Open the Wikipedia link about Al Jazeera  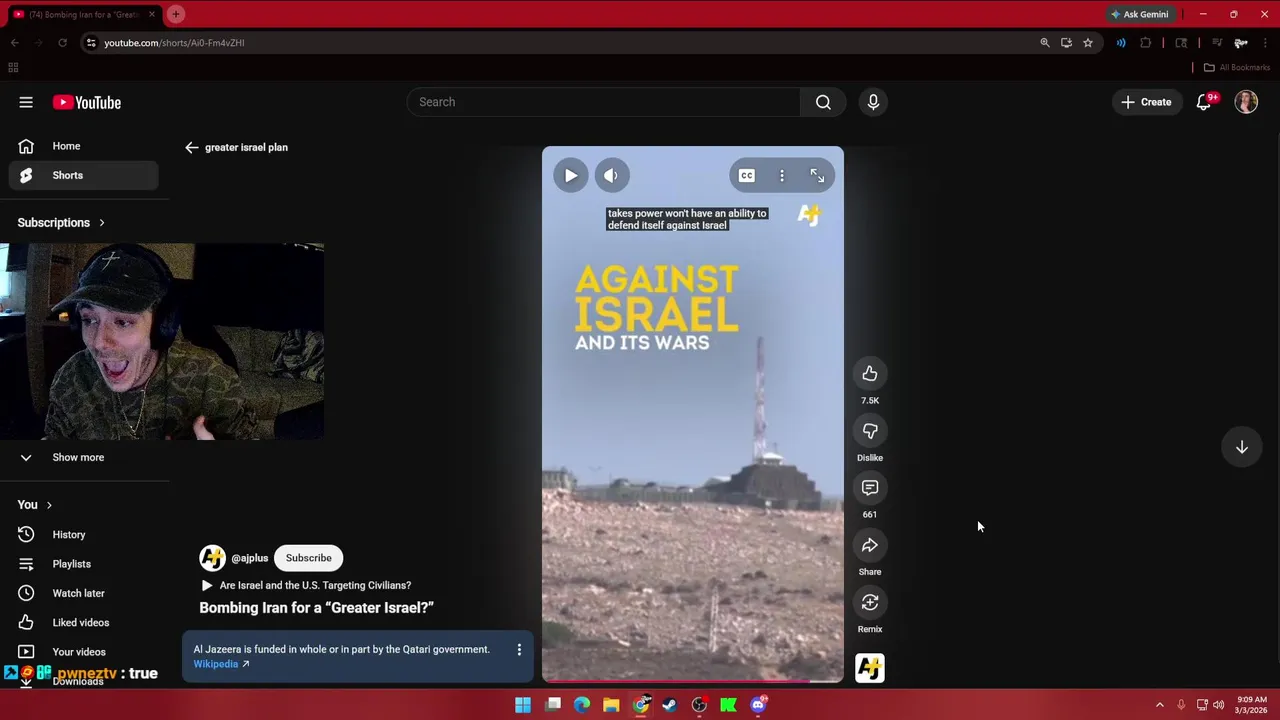[x=221, y=664]
